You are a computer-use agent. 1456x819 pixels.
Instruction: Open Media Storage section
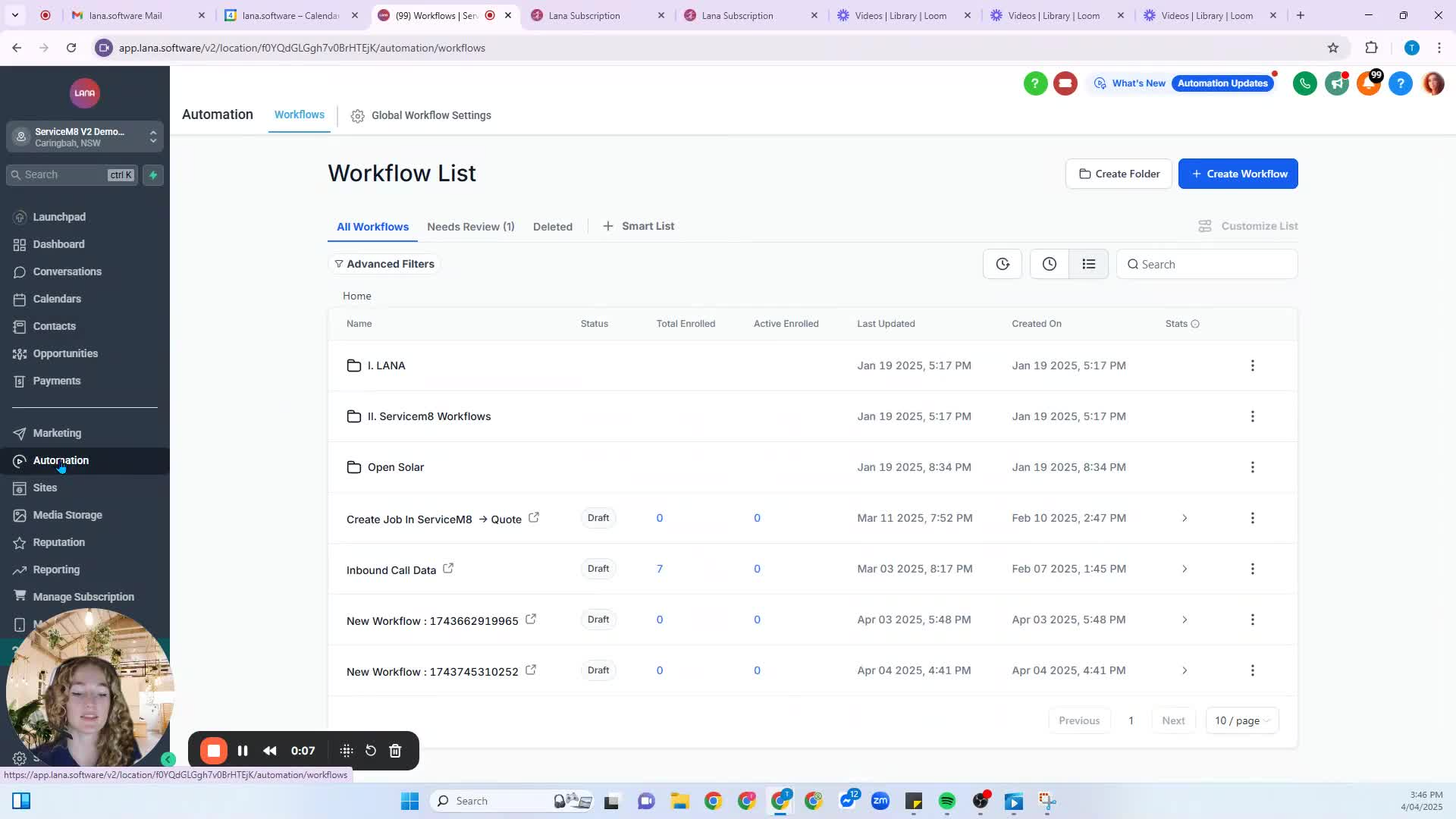click(67, 515)
